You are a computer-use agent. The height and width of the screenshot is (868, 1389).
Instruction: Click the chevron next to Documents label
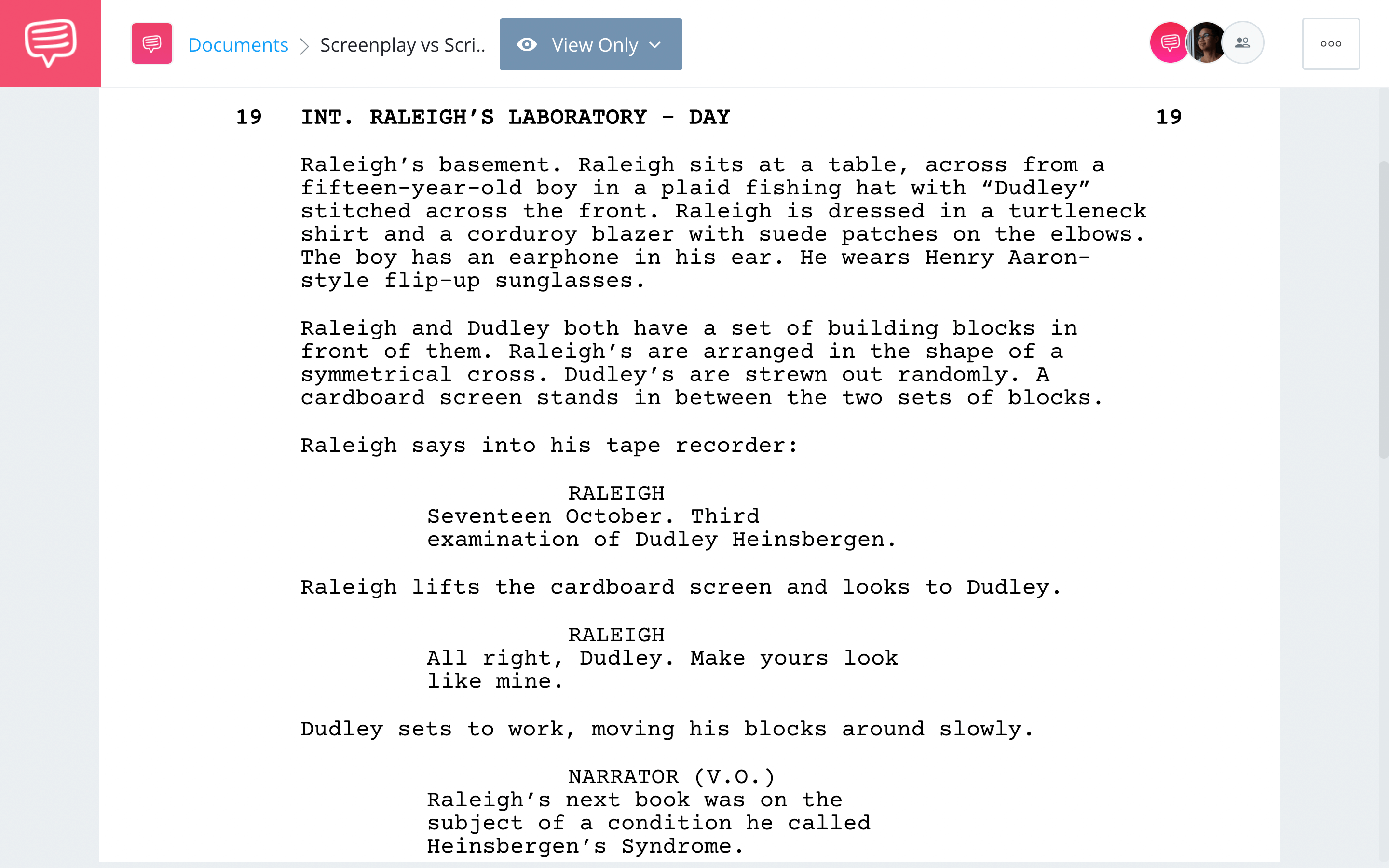(305, 44)
